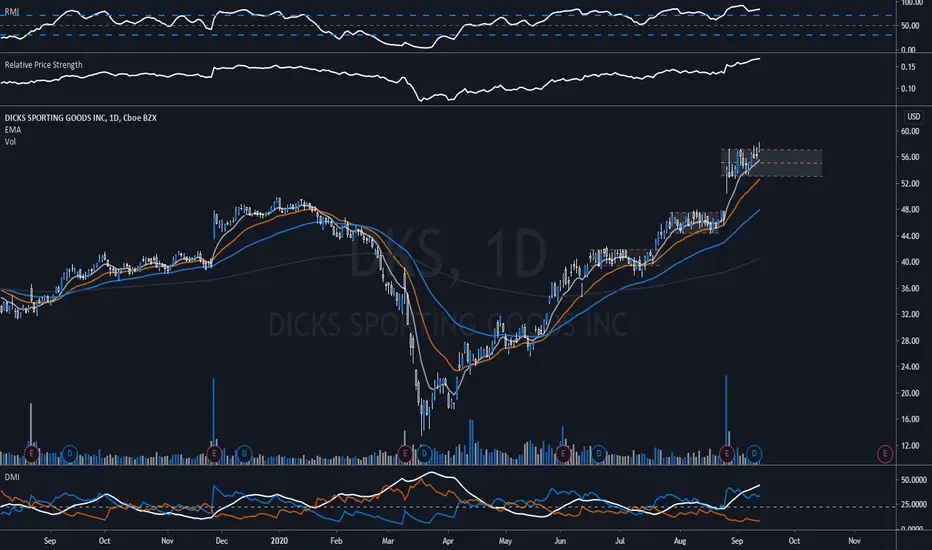This screenshot has width=932, height=550.
Task: Click the 2020 label on time axis
Action: tap(279, 540)
